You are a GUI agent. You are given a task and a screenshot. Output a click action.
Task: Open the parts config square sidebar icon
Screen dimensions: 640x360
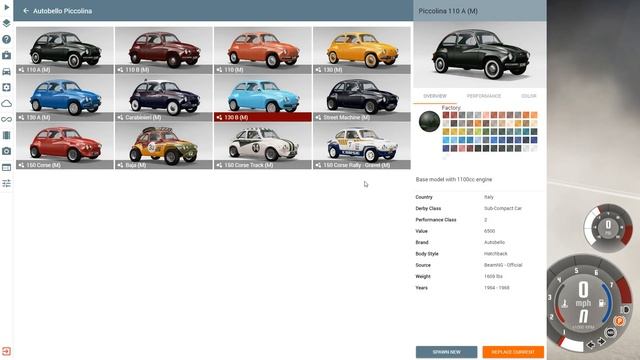[x=7, y=87]
